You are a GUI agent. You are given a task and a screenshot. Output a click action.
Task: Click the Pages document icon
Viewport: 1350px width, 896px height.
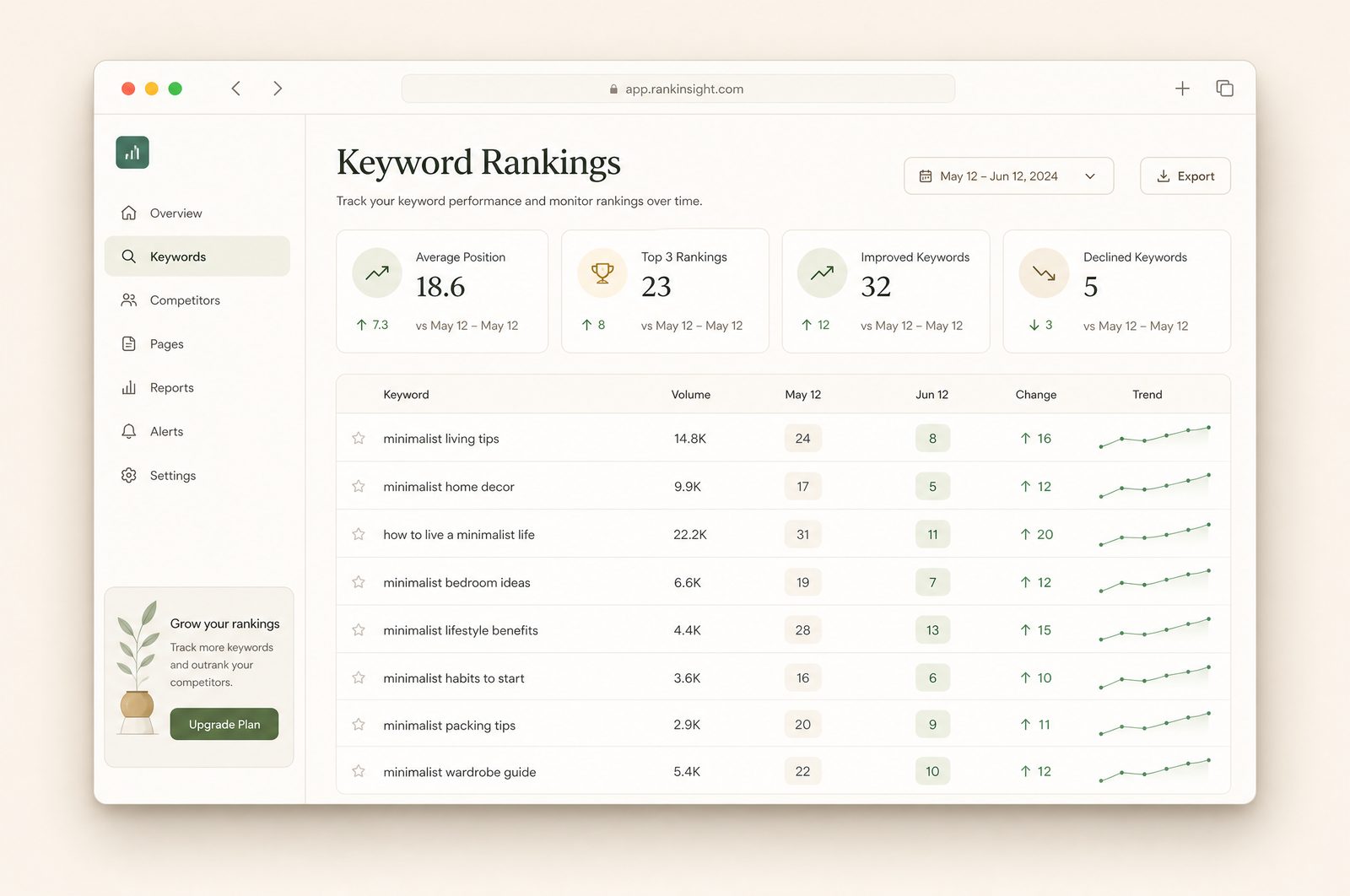128,343
